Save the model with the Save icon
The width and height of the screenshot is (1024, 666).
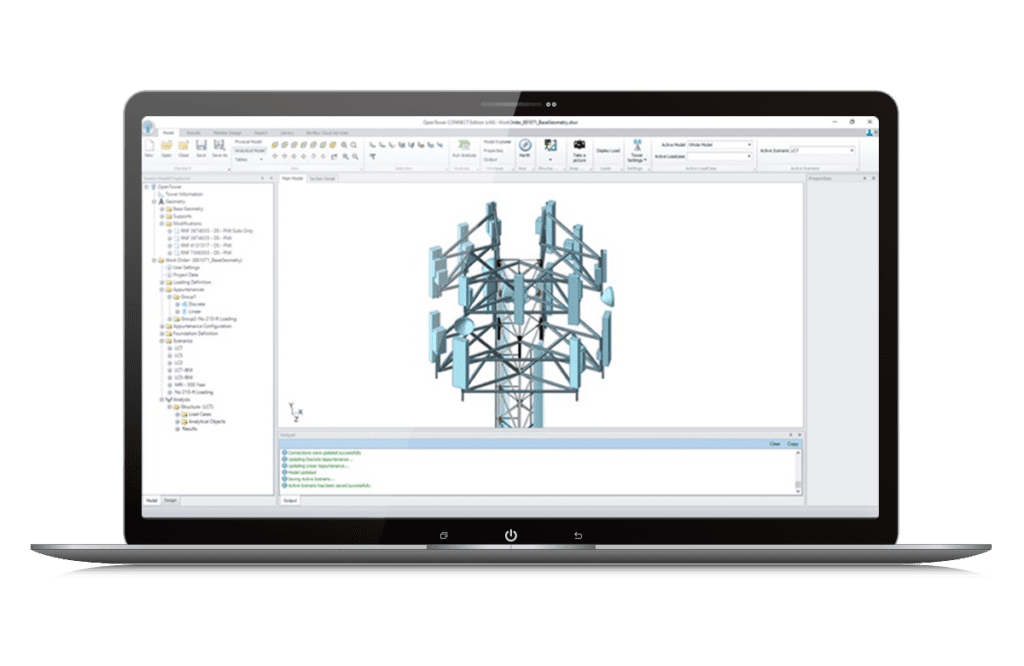[x=201, y=148]
